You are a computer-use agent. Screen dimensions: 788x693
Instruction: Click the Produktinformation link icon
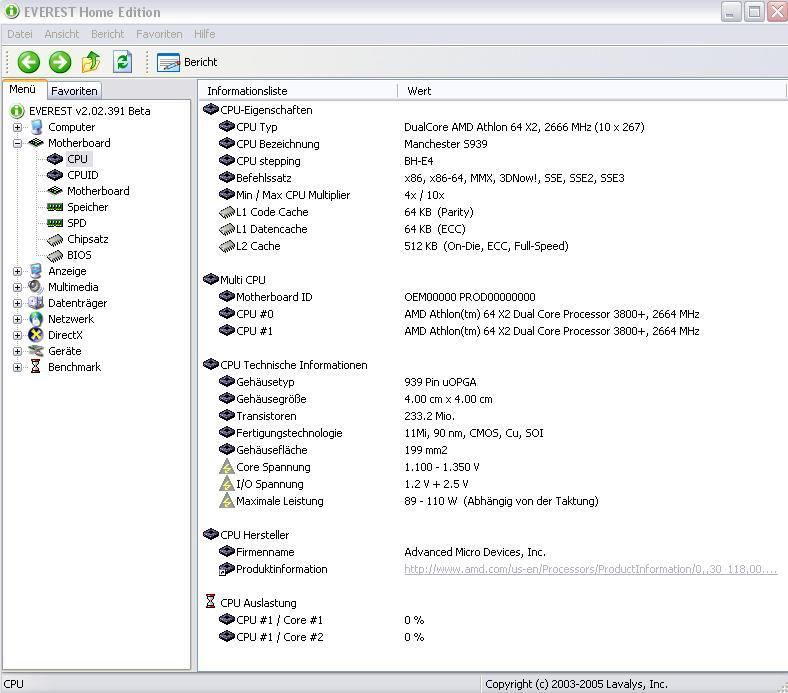coord(227,569)
